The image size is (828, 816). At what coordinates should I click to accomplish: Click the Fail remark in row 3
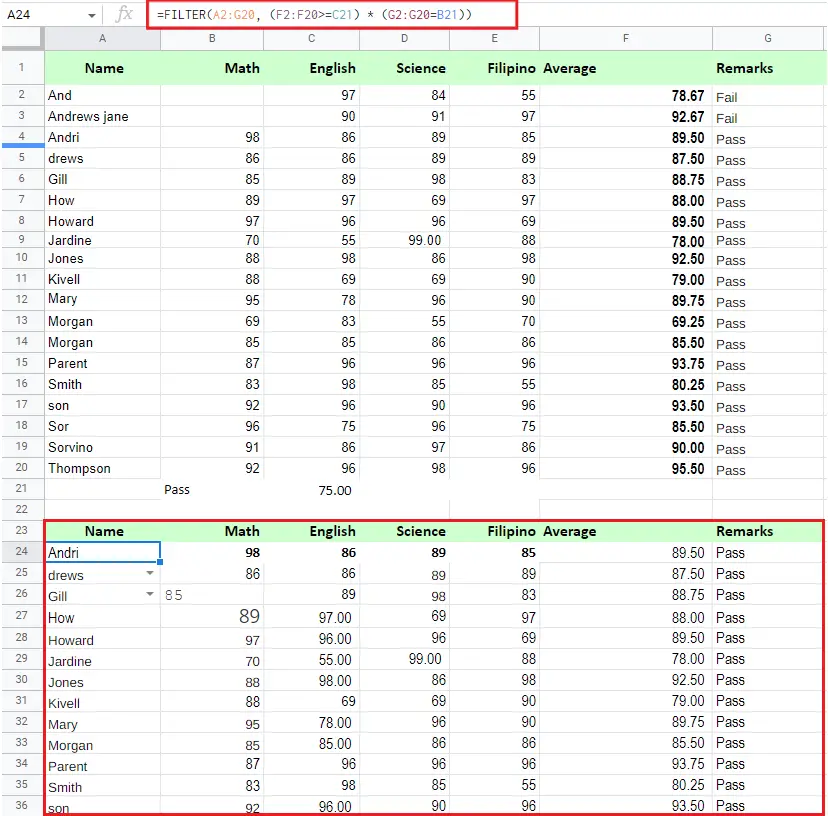(x=768, y=118)
